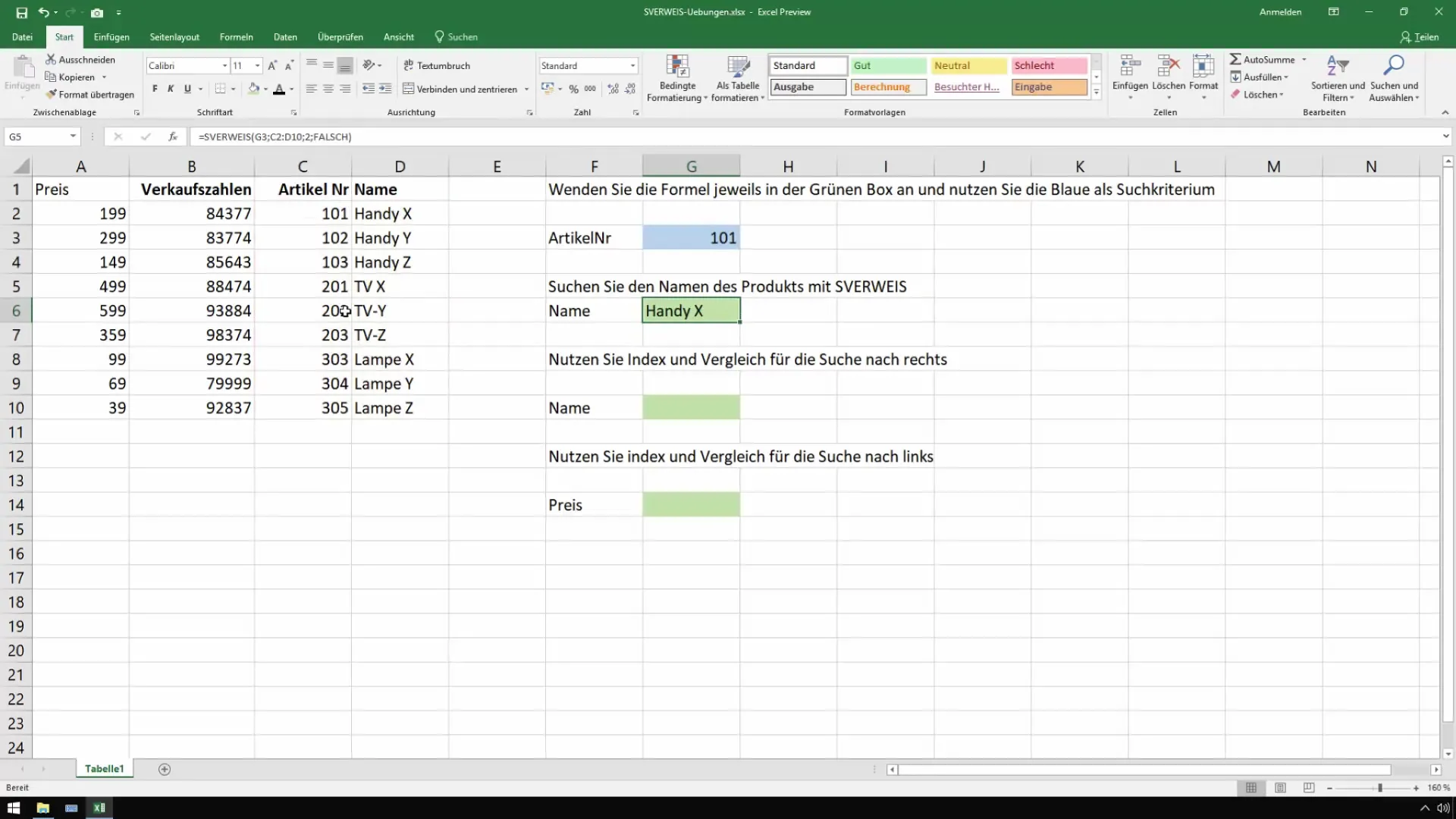Switch to the Seitenlayout tab
The height and width of the screenshot is (819, 1456).
coord(174,36)
